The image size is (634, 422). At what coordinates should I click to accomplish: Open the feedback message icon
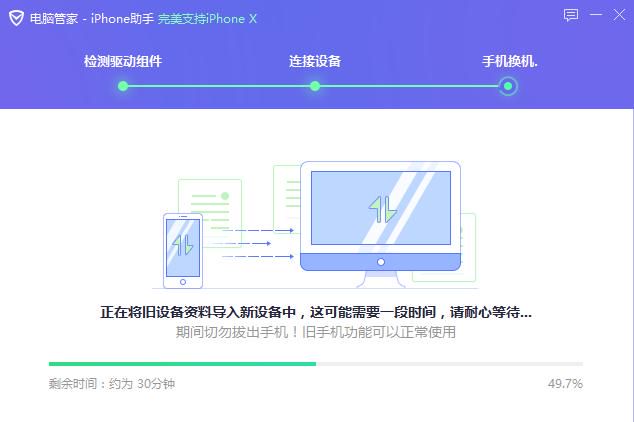point(571,15)
